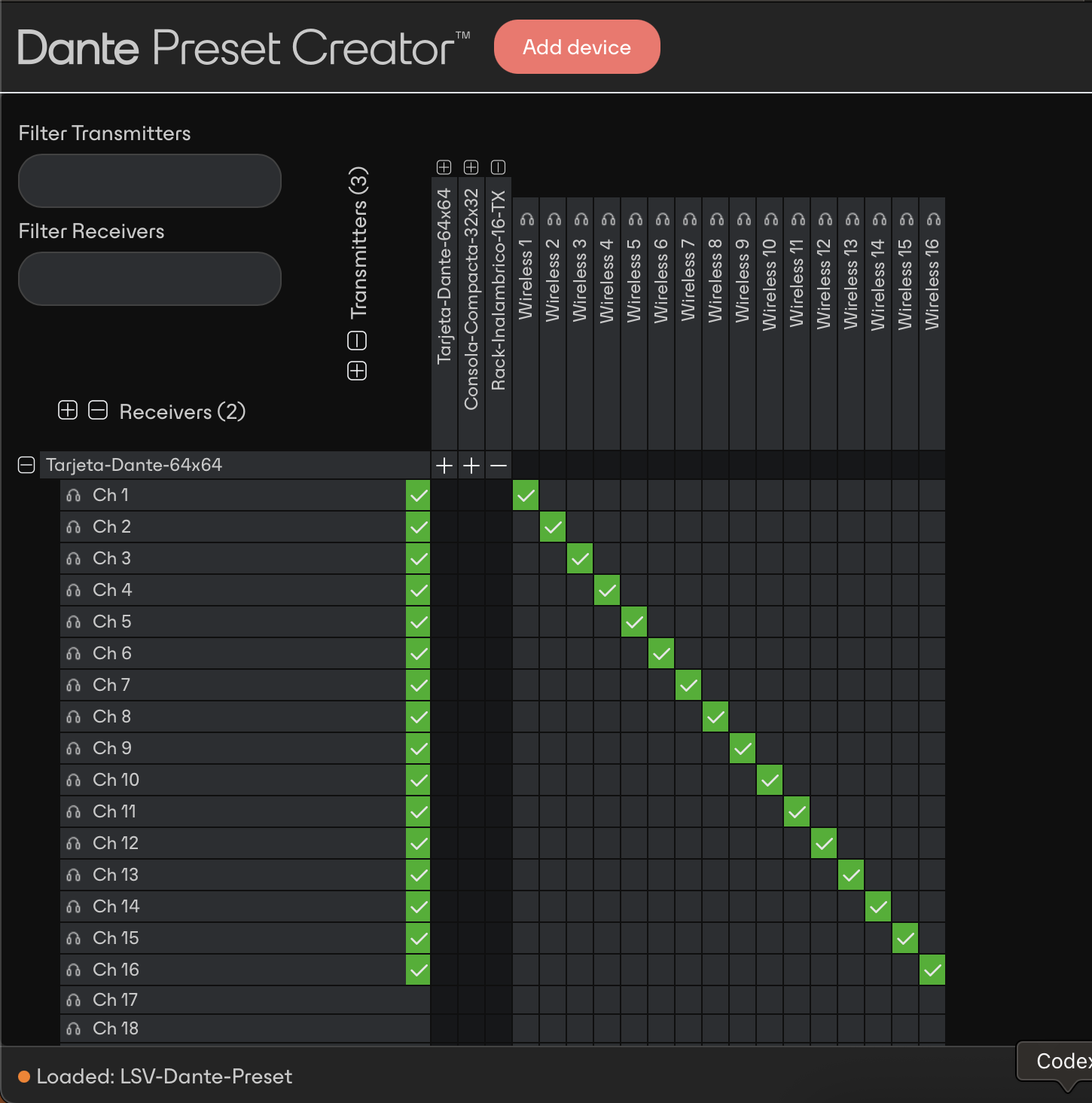
Task: Select the Ch 5 receiver row label
Action: click(112, 622)
